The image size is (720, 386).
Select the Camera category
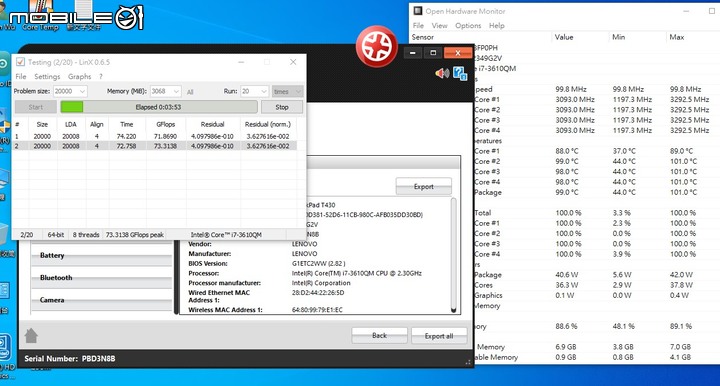pyautogui.click(x=101, y=300)
